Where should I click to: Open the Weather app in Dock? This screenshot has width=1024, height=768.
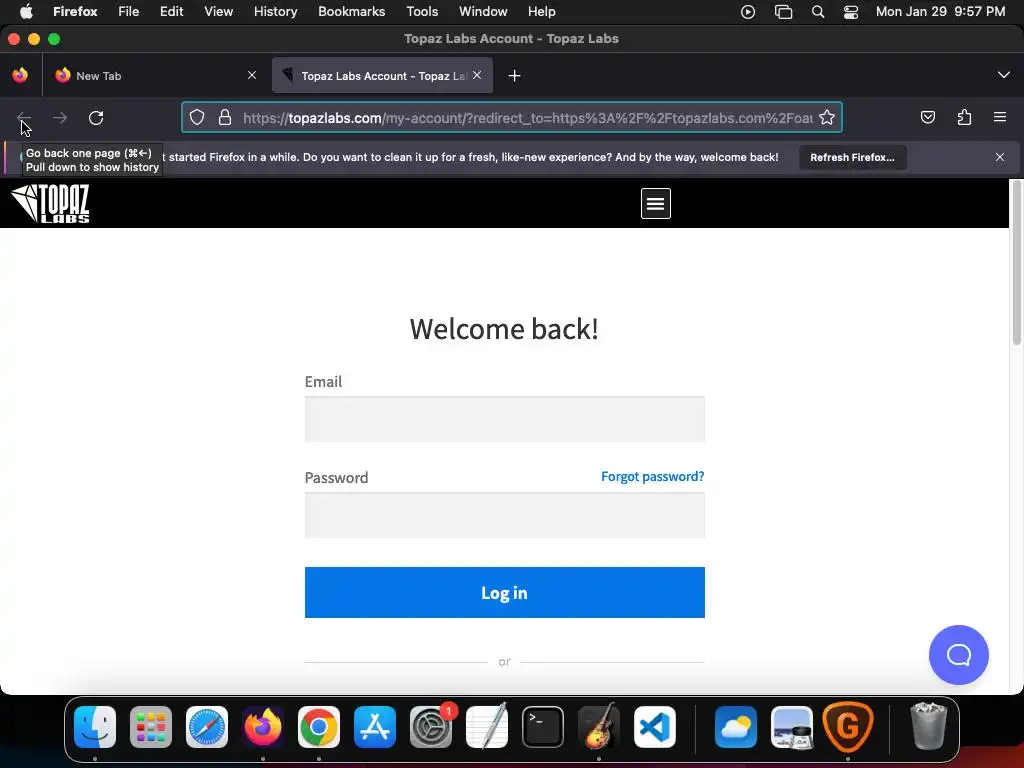coord(735,727)
